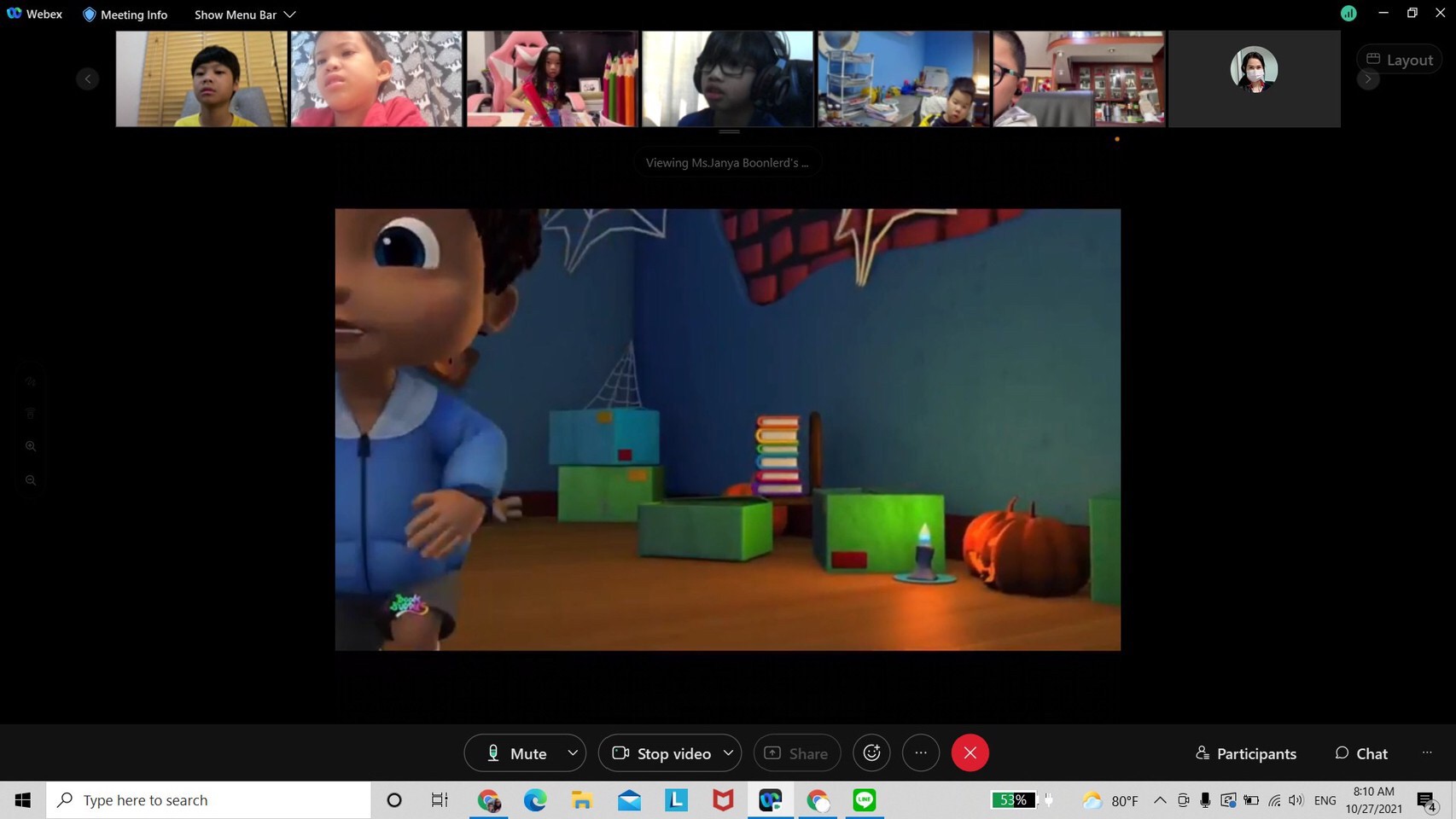Click the Share content button
Viewport: 1456px width, 819px height.
(x=796, y=753)
